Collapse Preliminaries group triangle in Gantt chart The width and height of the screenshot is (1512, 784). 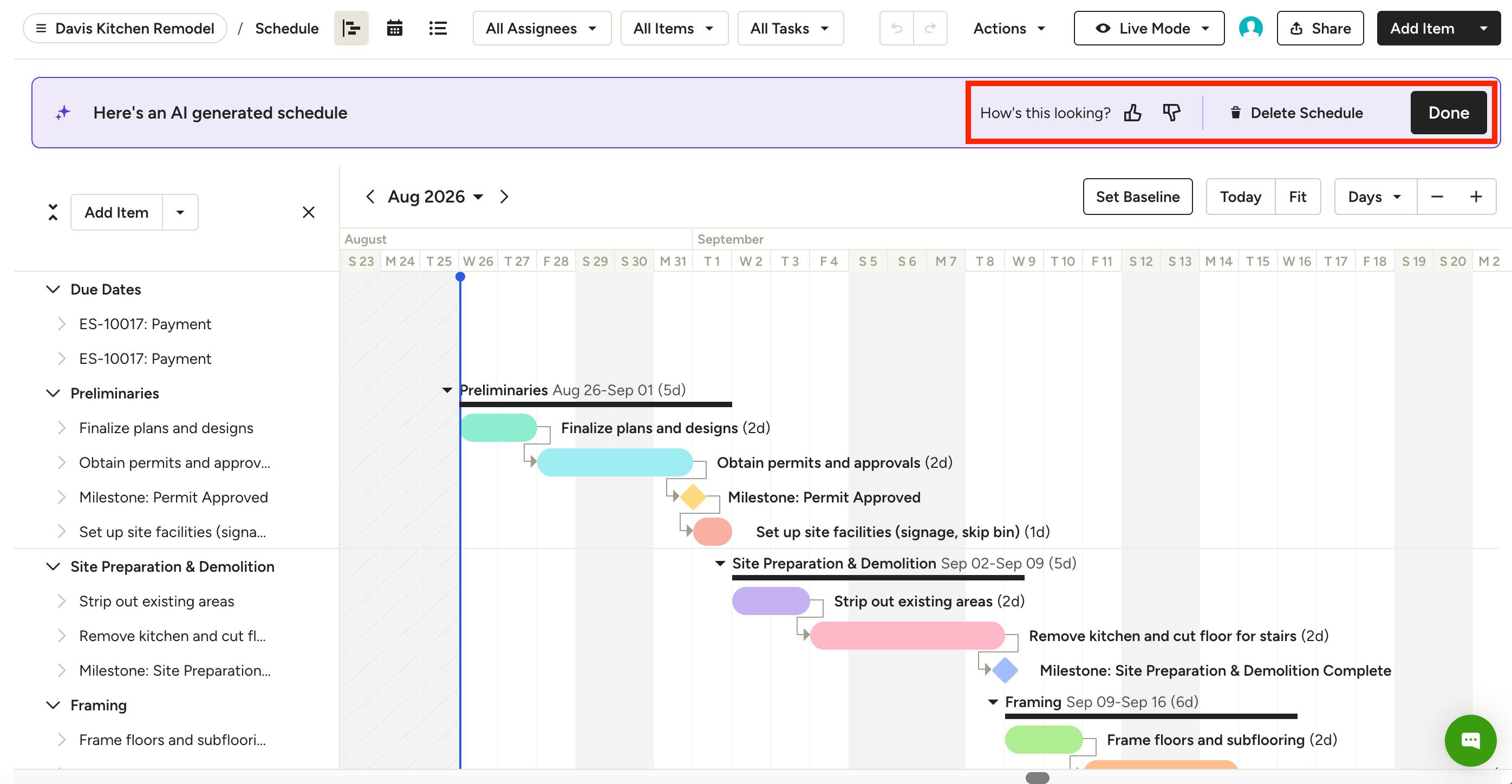pos(447,390)
